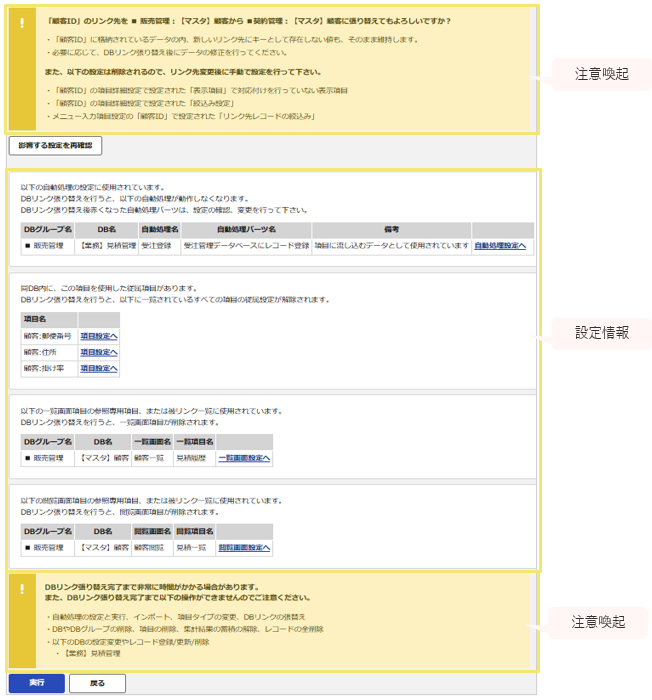Select the 【マスタ】顧客 cell in the 閲覧画面 table
Image resolution: width=652 pixels, height=700 pixels.
103,548
